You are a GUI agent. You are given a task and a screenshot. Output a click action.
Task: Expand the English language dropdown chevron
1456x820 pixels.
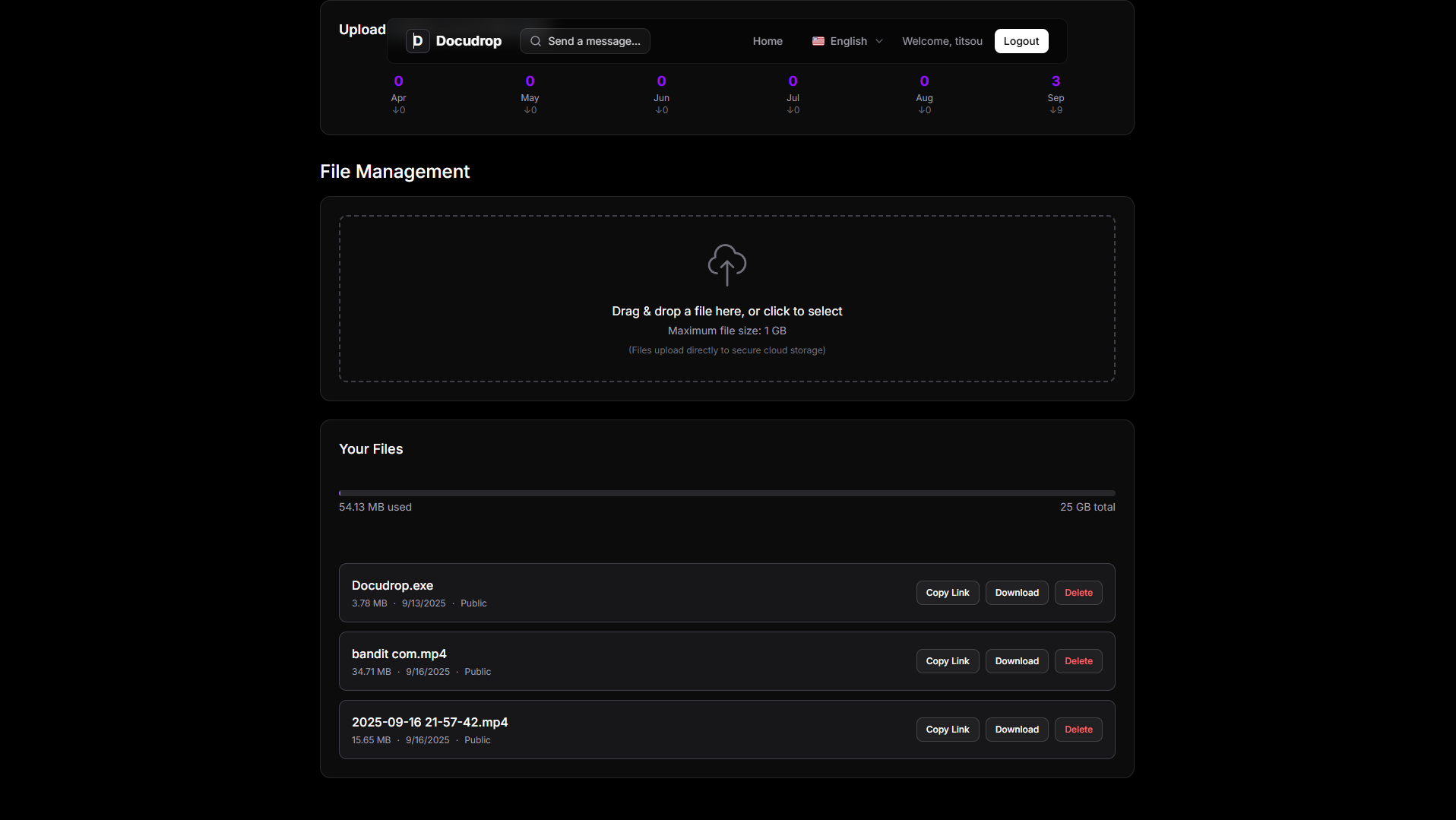click(x=879, y=41)
